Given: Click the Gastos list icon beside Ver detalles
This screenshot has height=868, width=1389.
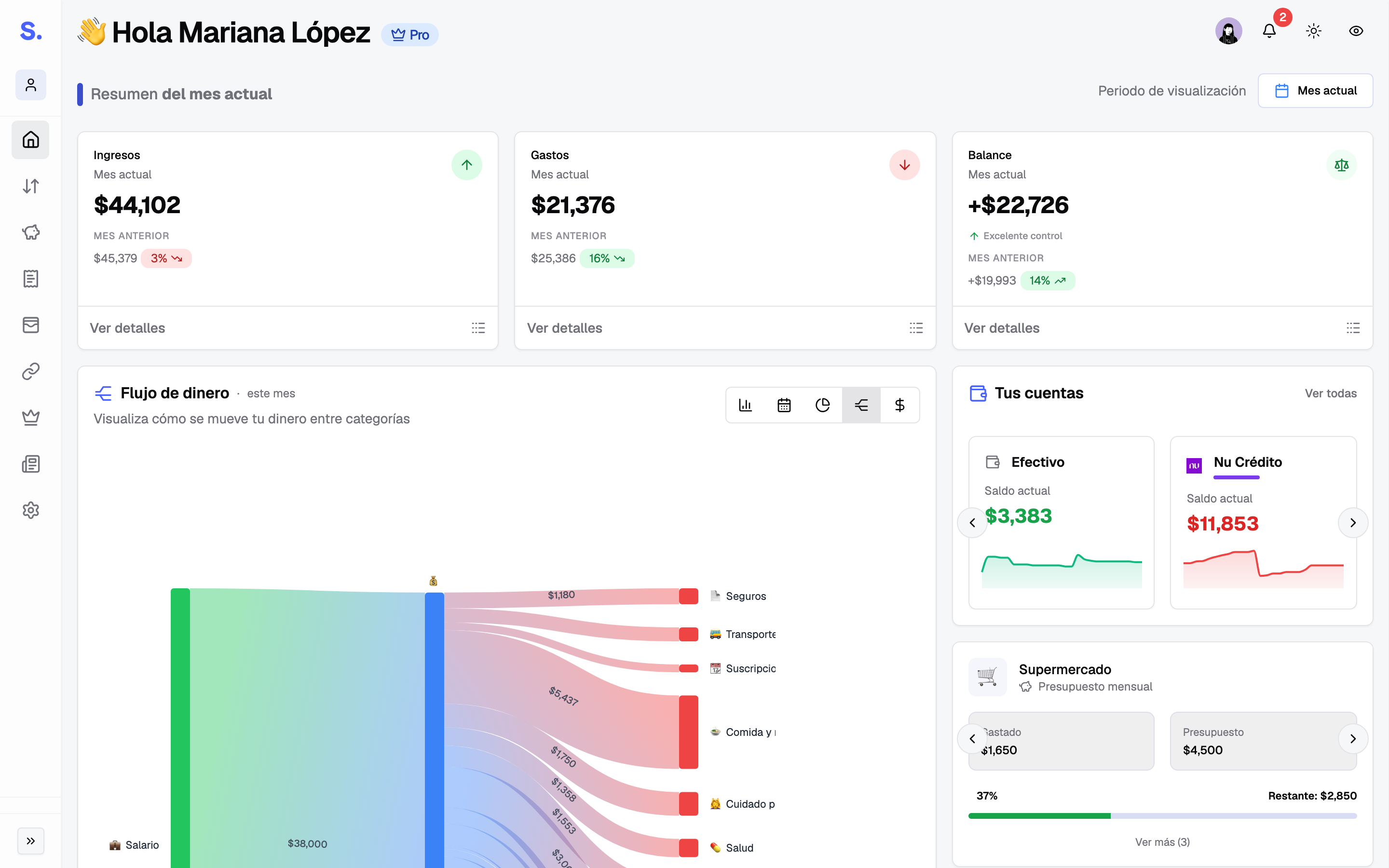Looking at the screenshot, I should pos(916,328).
